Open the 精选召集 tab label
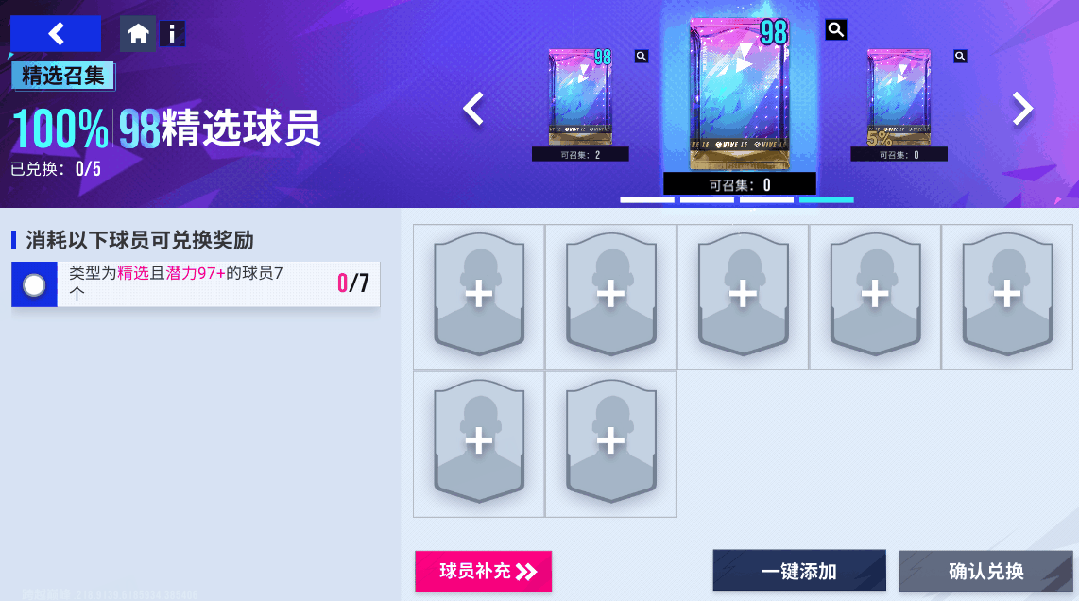 [63, 76]
